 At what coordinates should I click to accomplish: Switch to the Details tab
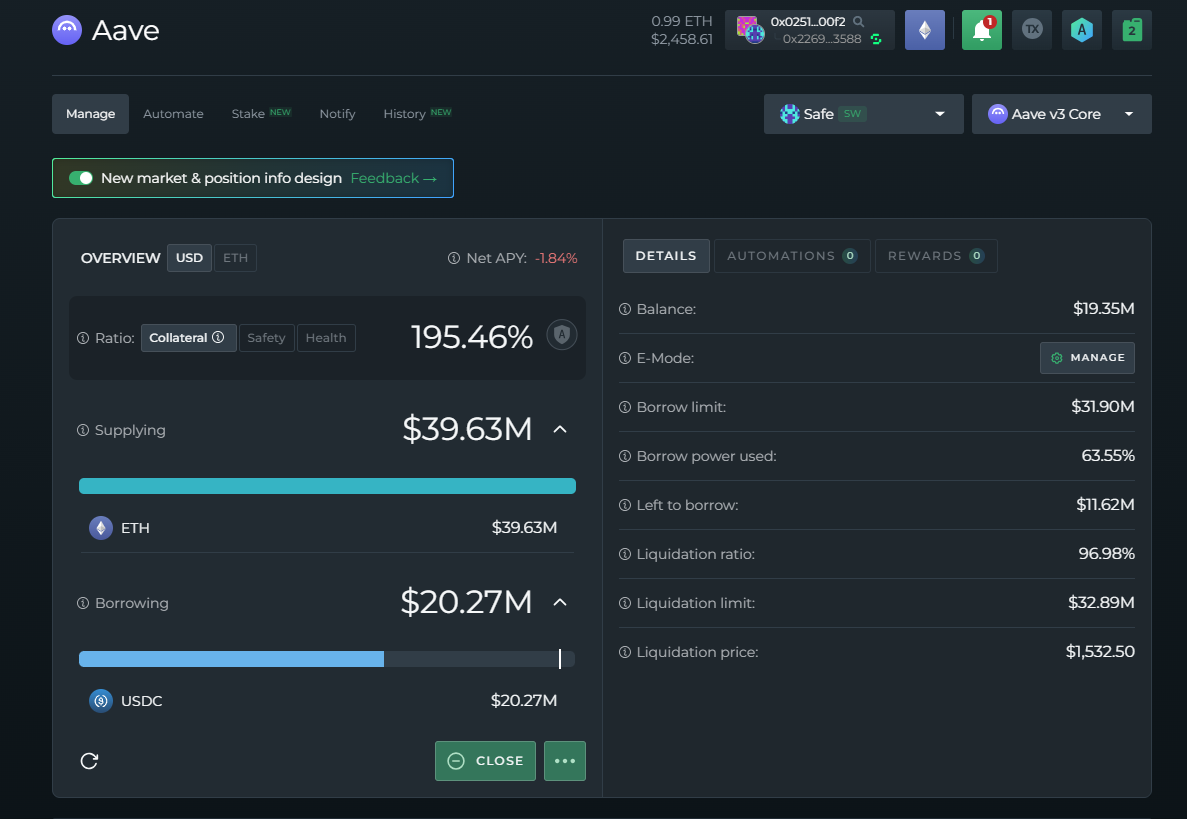pos(666,256)
